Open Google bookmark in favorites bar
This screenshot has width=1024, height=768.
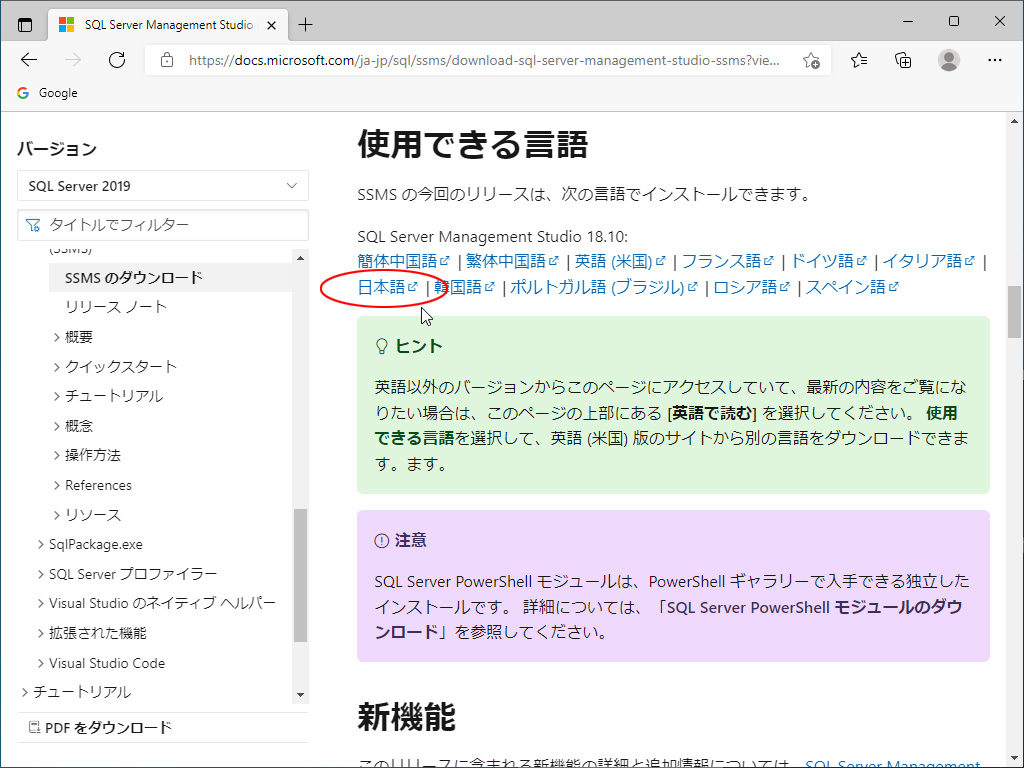[x=47, y=93]
